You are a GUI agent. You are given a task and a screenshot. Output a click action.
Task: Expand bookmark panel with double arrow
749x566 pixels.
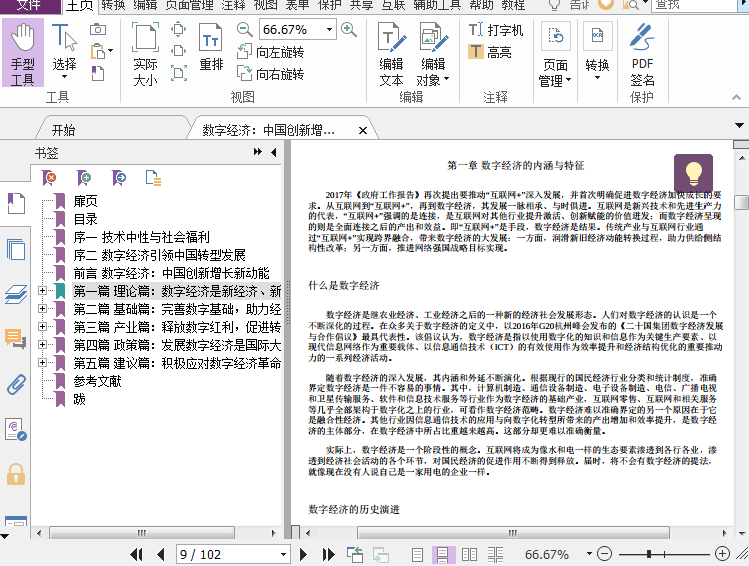(x=258, y=152)
